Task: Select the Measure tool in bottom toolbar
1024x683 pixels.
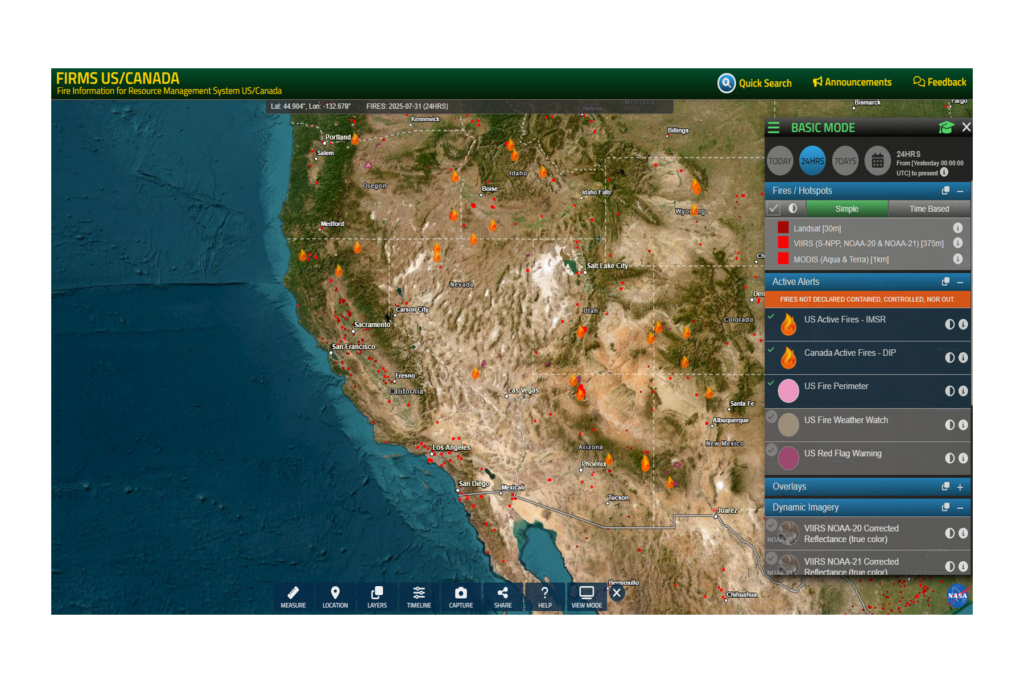Action: pos(293,597)
